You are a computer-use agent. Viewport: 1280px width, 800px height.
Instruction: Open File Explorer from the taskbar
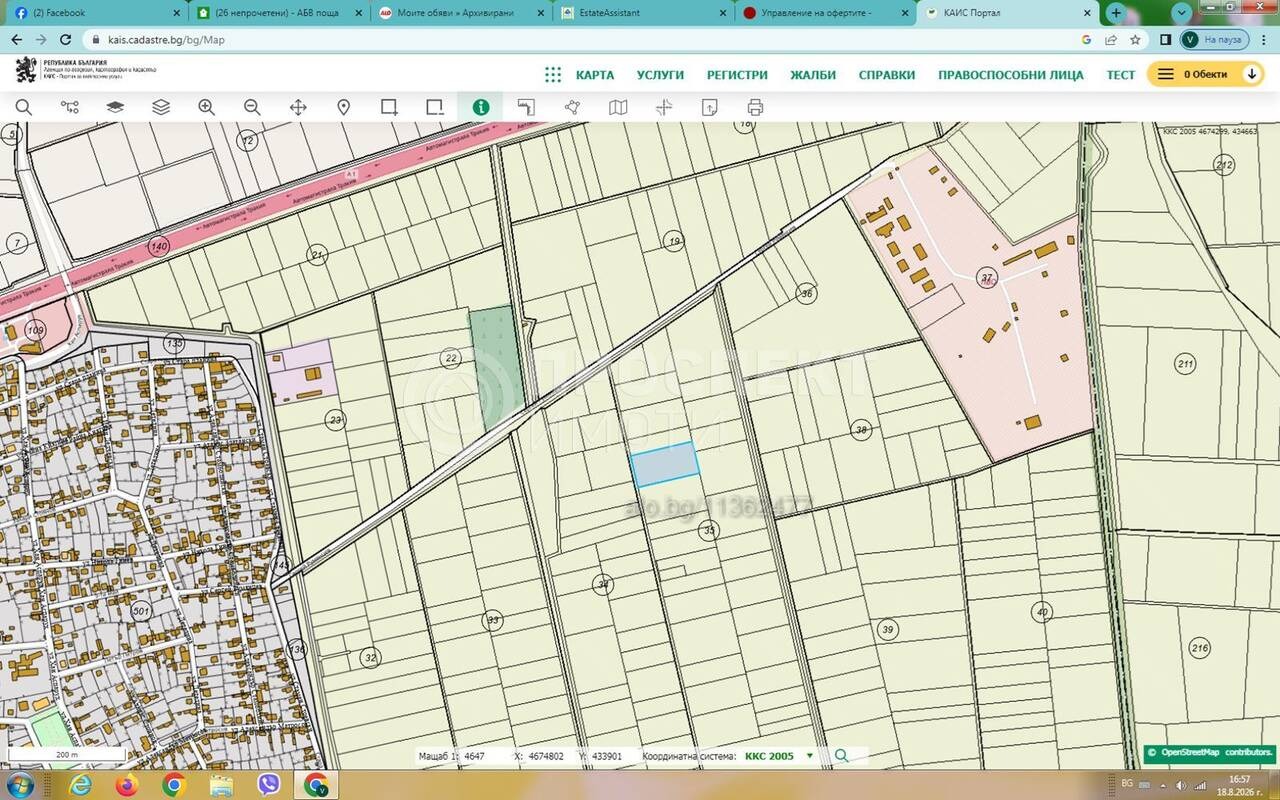click(x=221, y=785)
